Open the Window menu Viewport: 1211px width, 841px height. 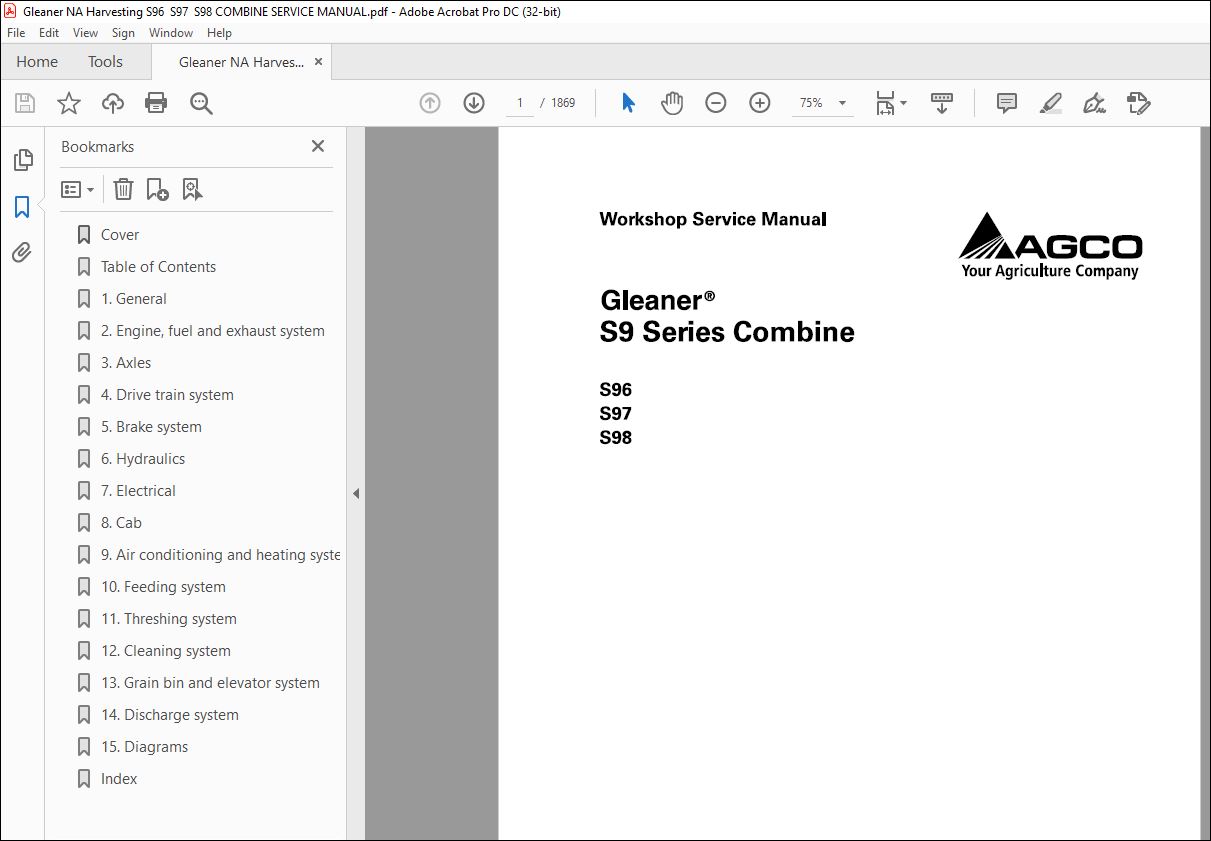click(171, 33)
